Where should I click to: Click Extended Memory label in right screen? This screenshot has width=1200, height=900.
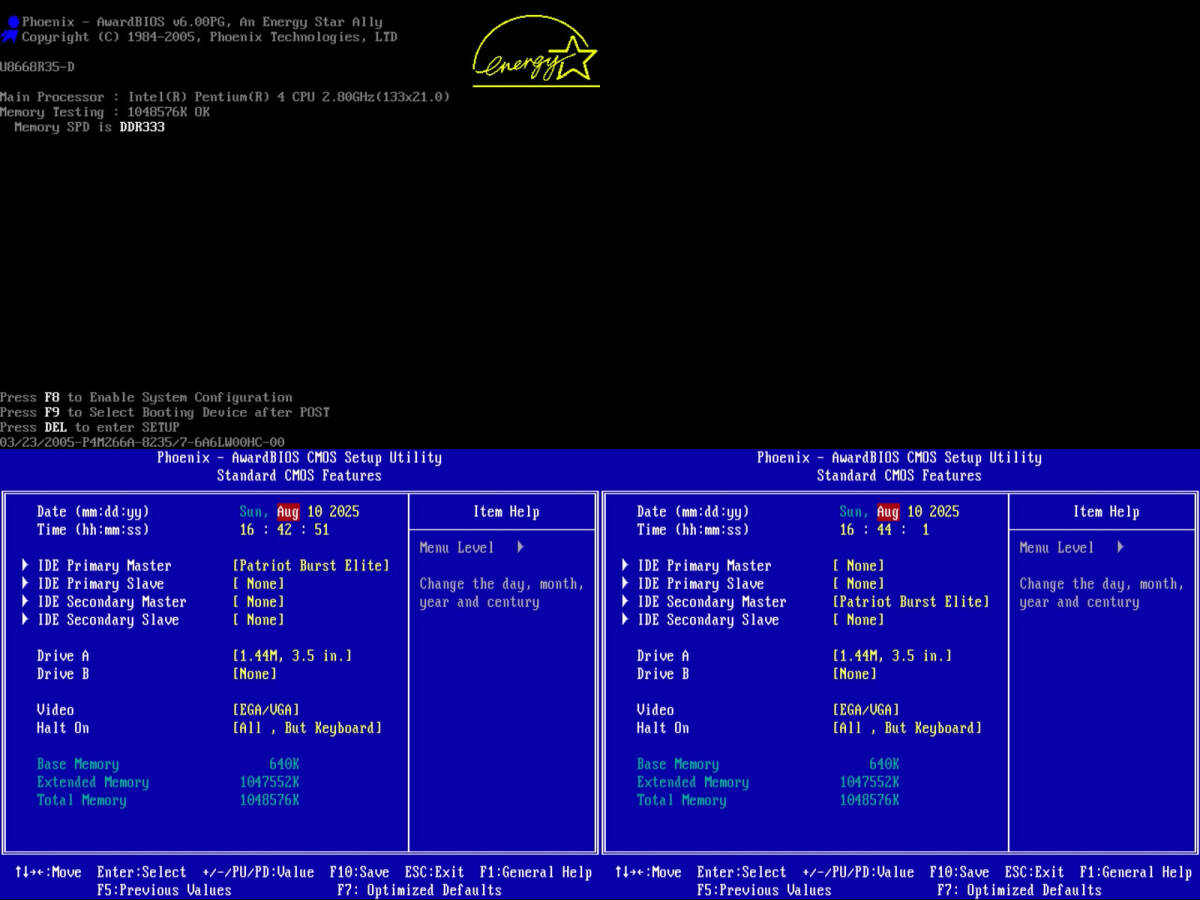coord(693,782)
